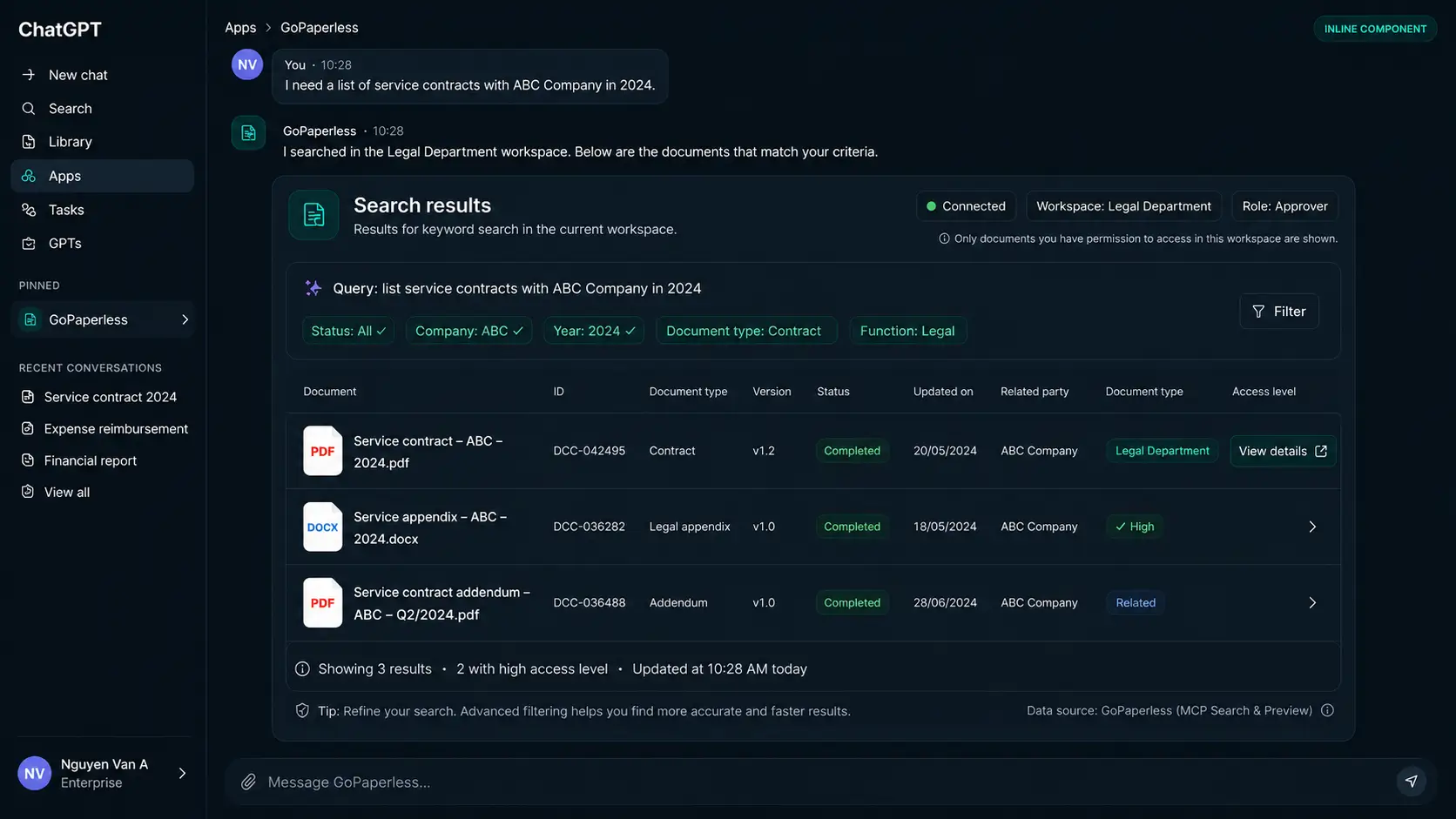Click the Search results document icon

(x=313, y=214)
